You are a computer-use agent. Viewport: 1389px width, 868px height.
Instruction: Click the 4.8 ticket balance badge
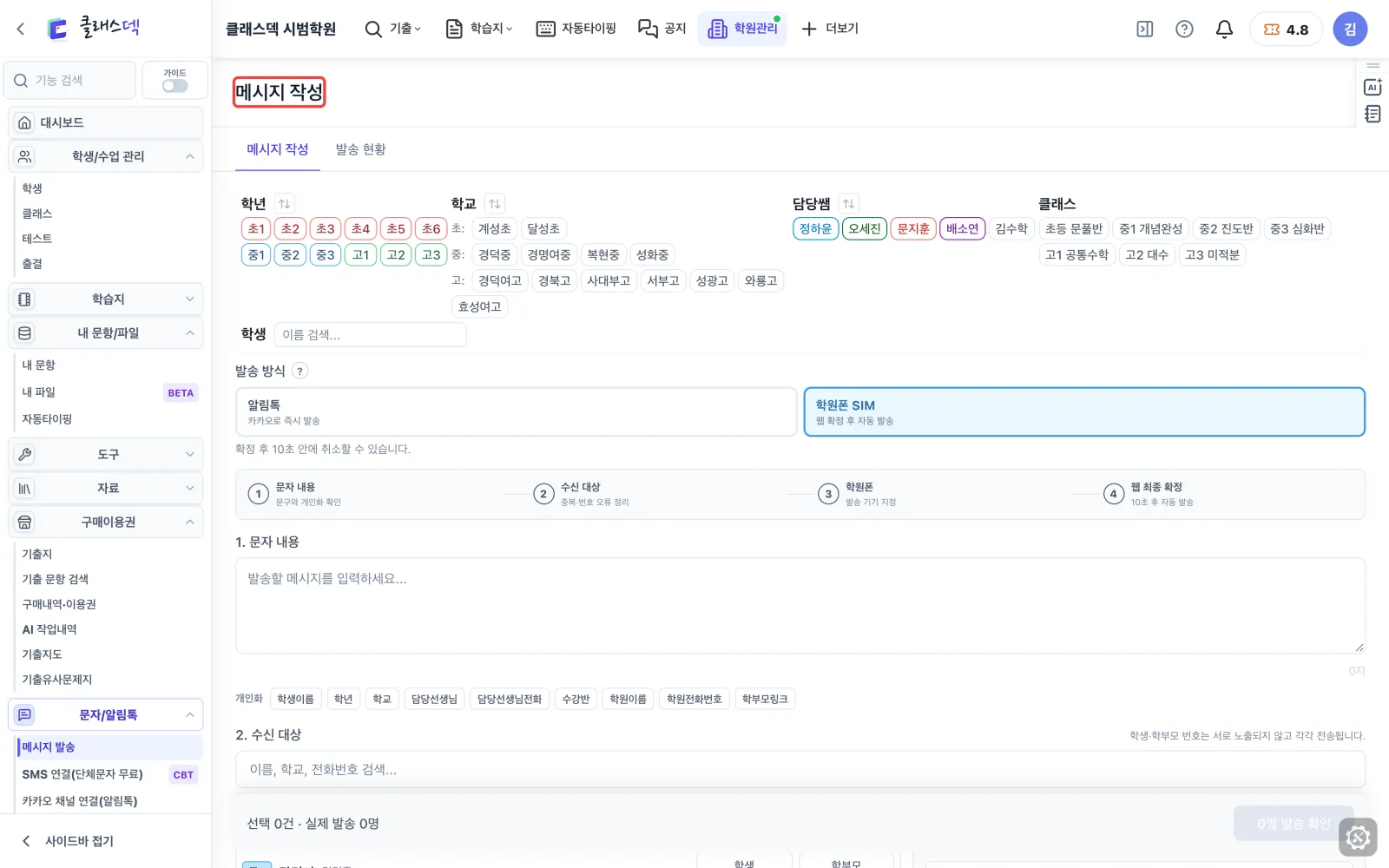1286,30
